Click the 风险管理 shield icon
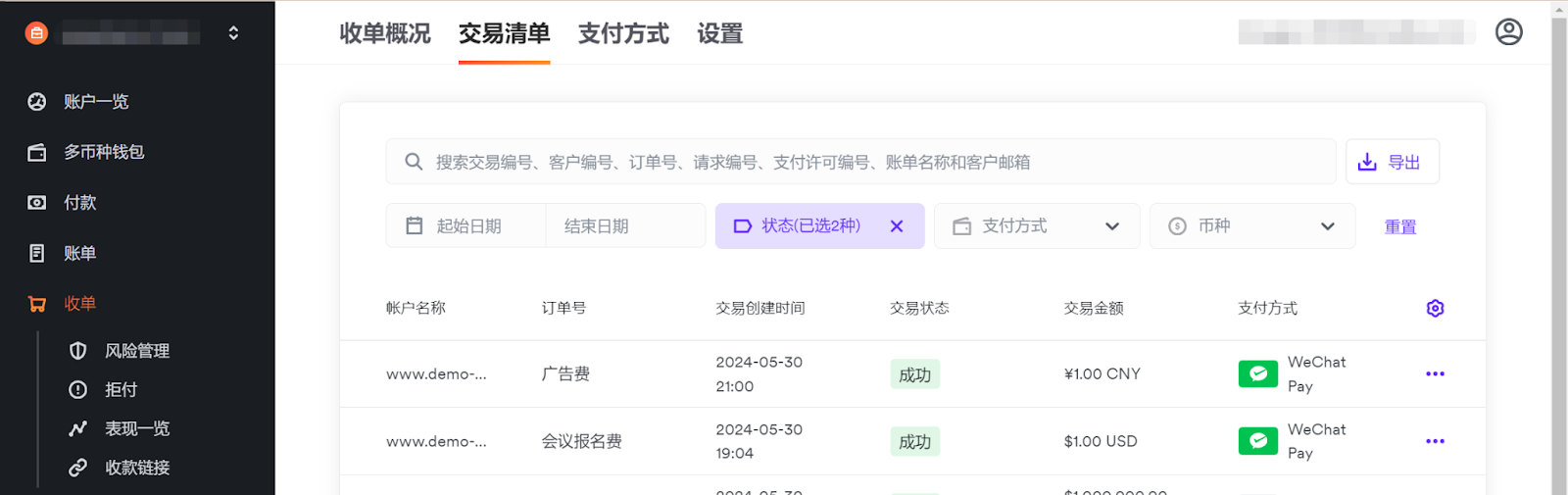The height and width of the screenshot is (495, 1568). point(78,351)
